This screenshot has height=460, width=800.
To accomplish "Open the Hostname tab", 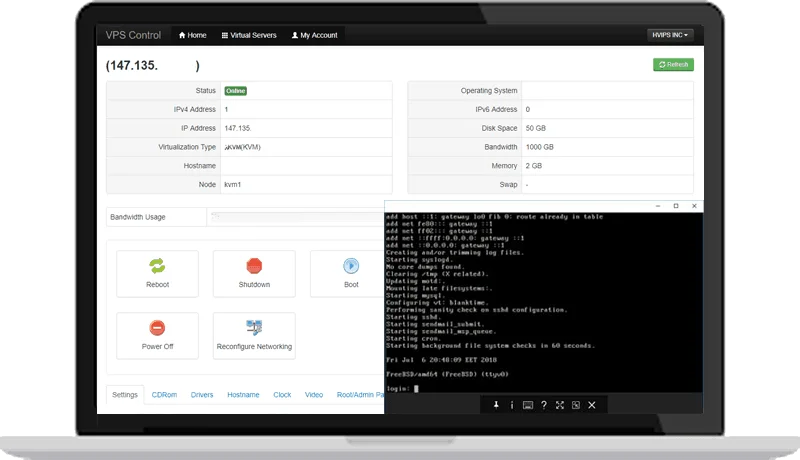I will coord(243,395).
